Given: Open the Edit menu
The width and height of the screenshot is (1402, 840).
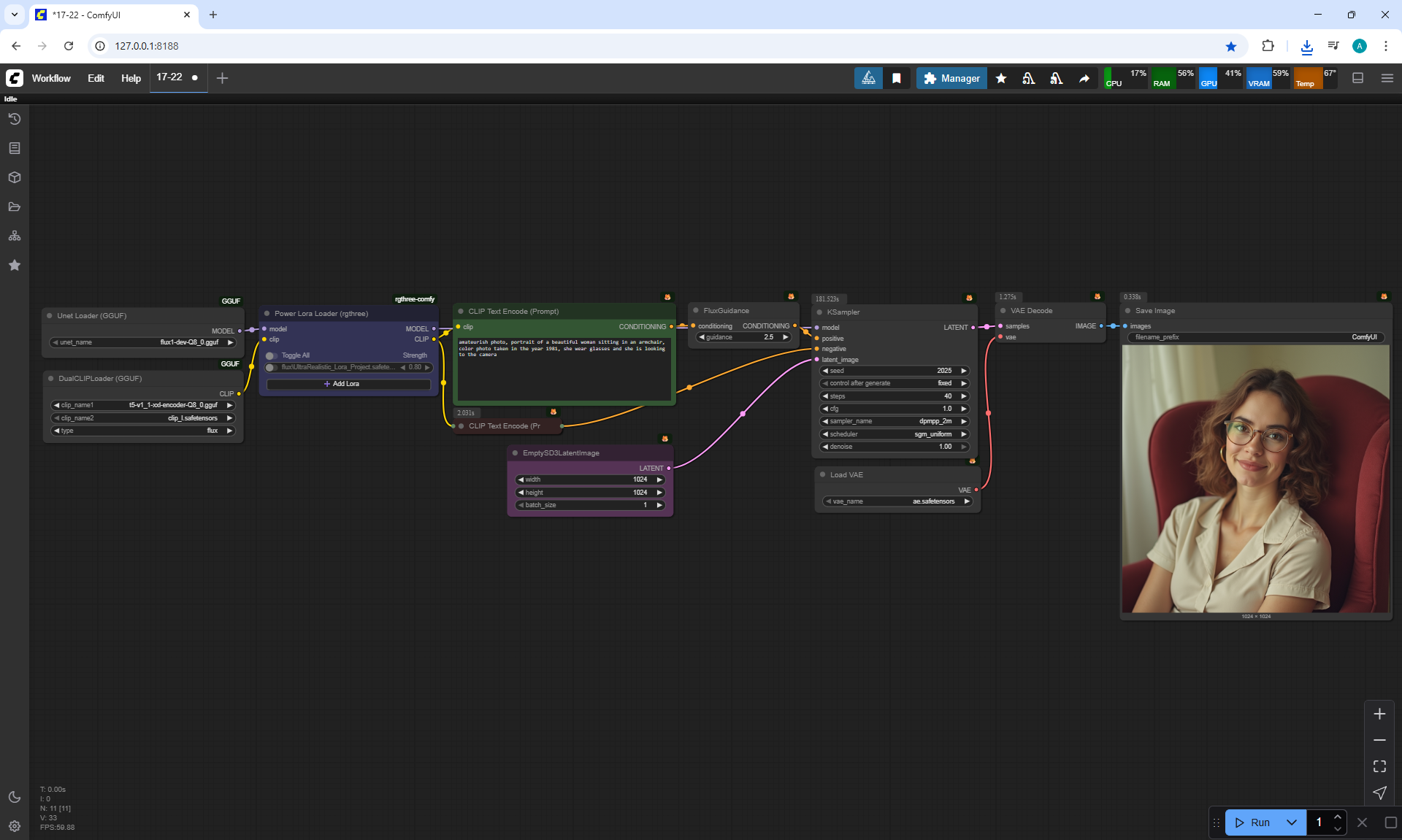Looking at the screenshot, I should pos(96,78).
